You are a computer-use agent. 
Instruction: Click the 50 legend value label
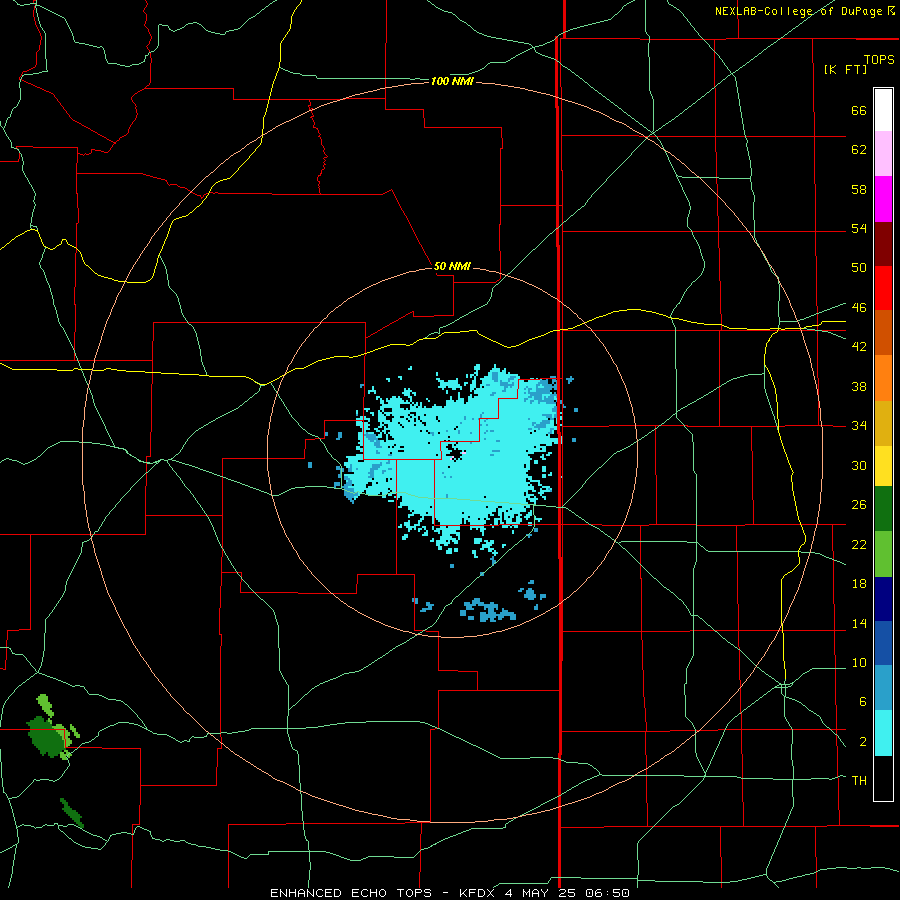coord(859,267)
